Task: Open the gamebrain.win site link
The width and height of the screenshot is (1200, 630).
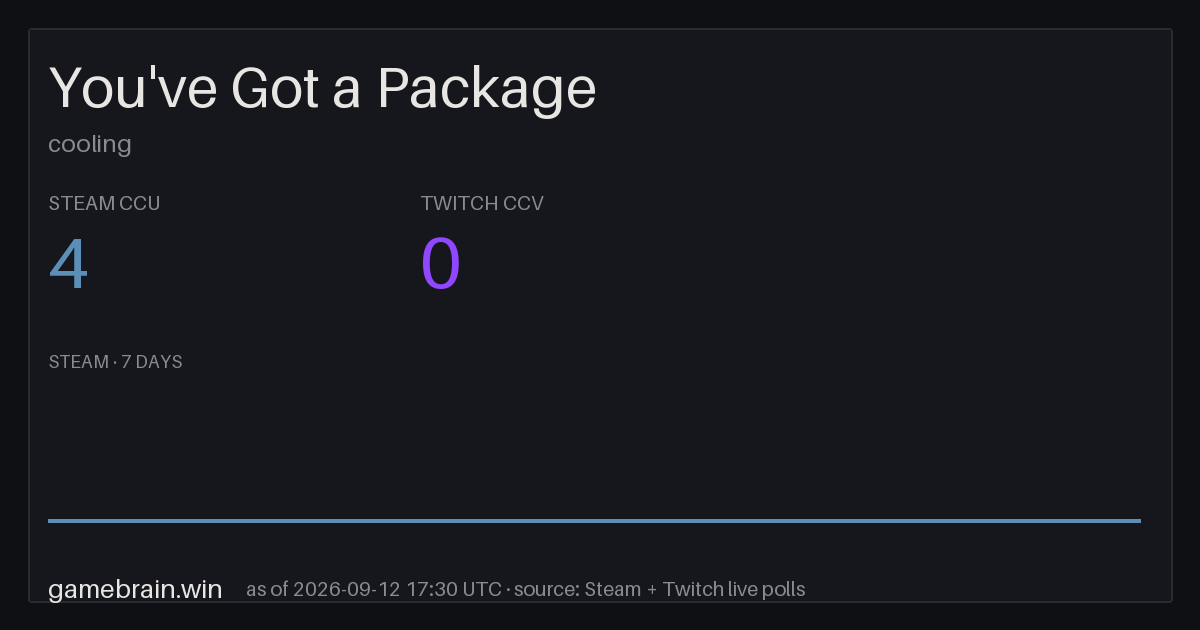Action: click(x=135, y=589)
